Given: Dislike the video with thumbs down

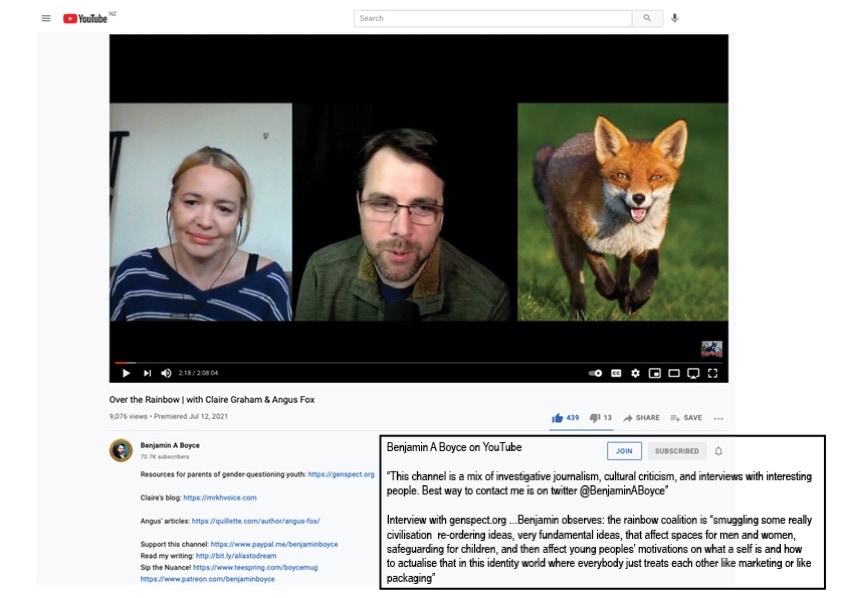Looking at the screenshot, I should click(x=595, y=418).
